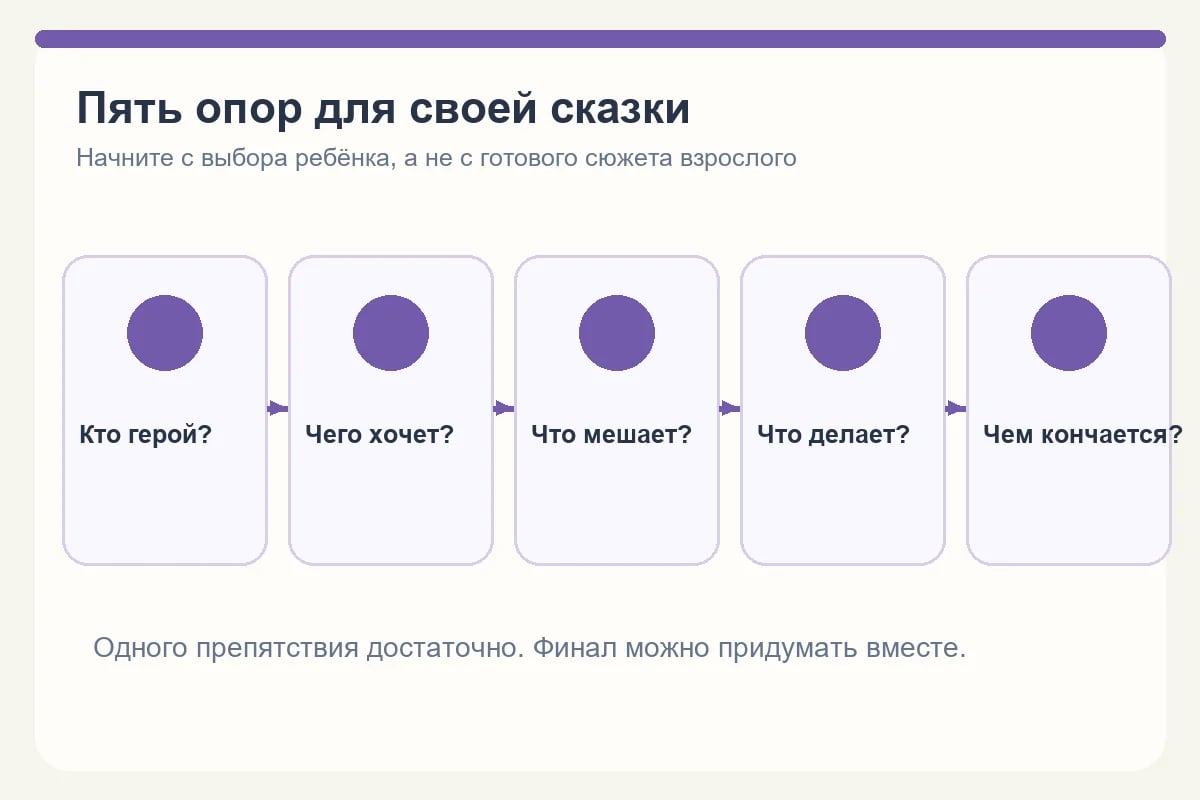This screenshot has height=800, width=1200.
Task: Click the purple circle above "Чем кончается?"
Action: point(1069,333)
